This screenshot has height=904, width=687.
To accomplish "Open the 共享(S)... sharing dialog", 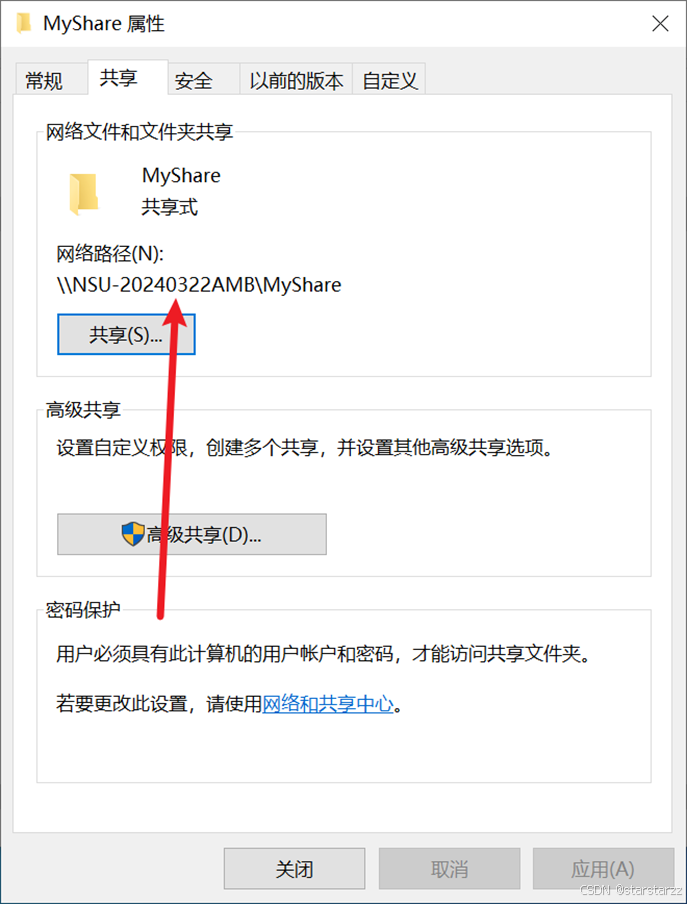I will (126, 334).
